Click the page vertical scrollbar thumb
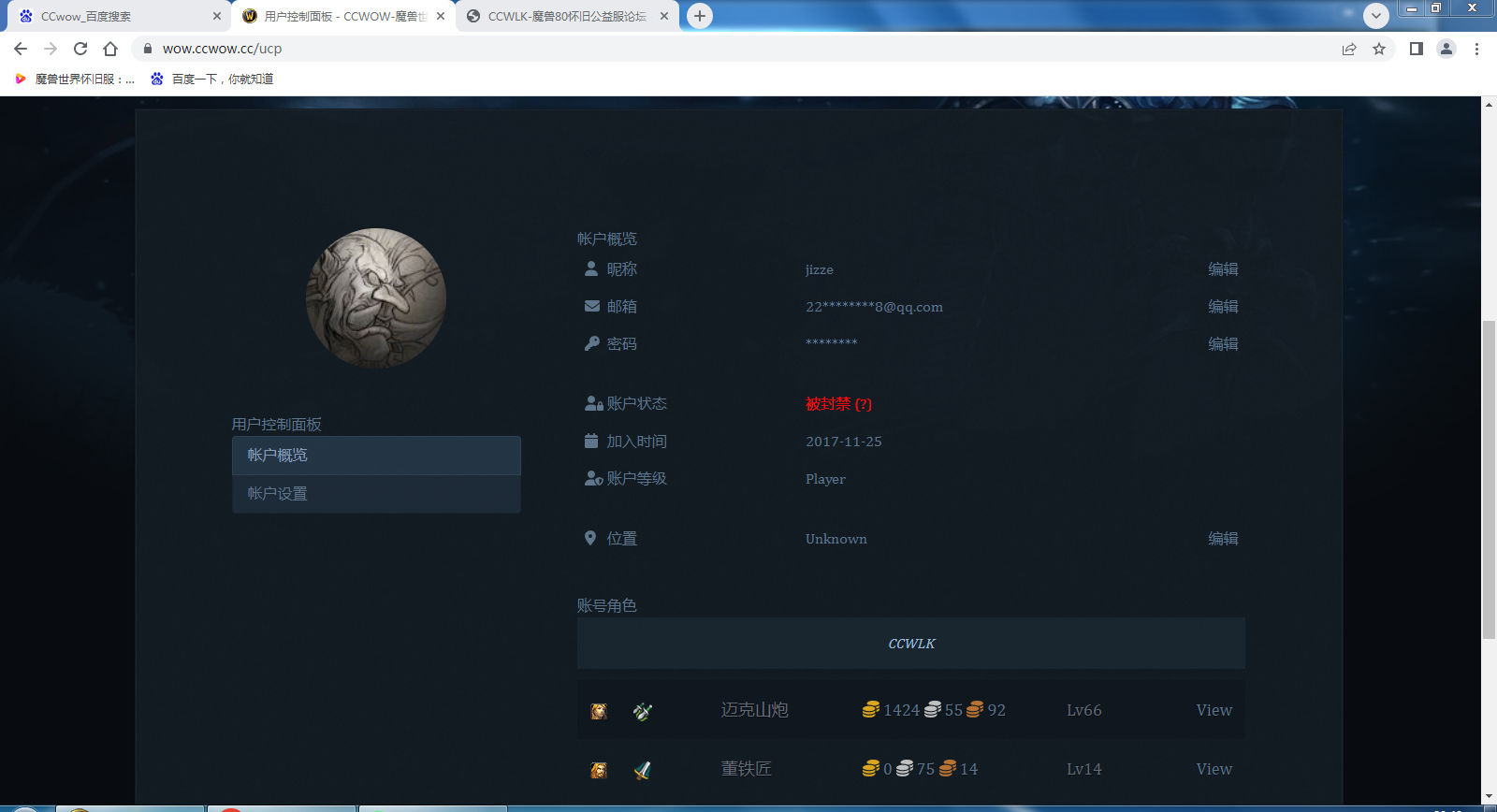 [1489, 480]
